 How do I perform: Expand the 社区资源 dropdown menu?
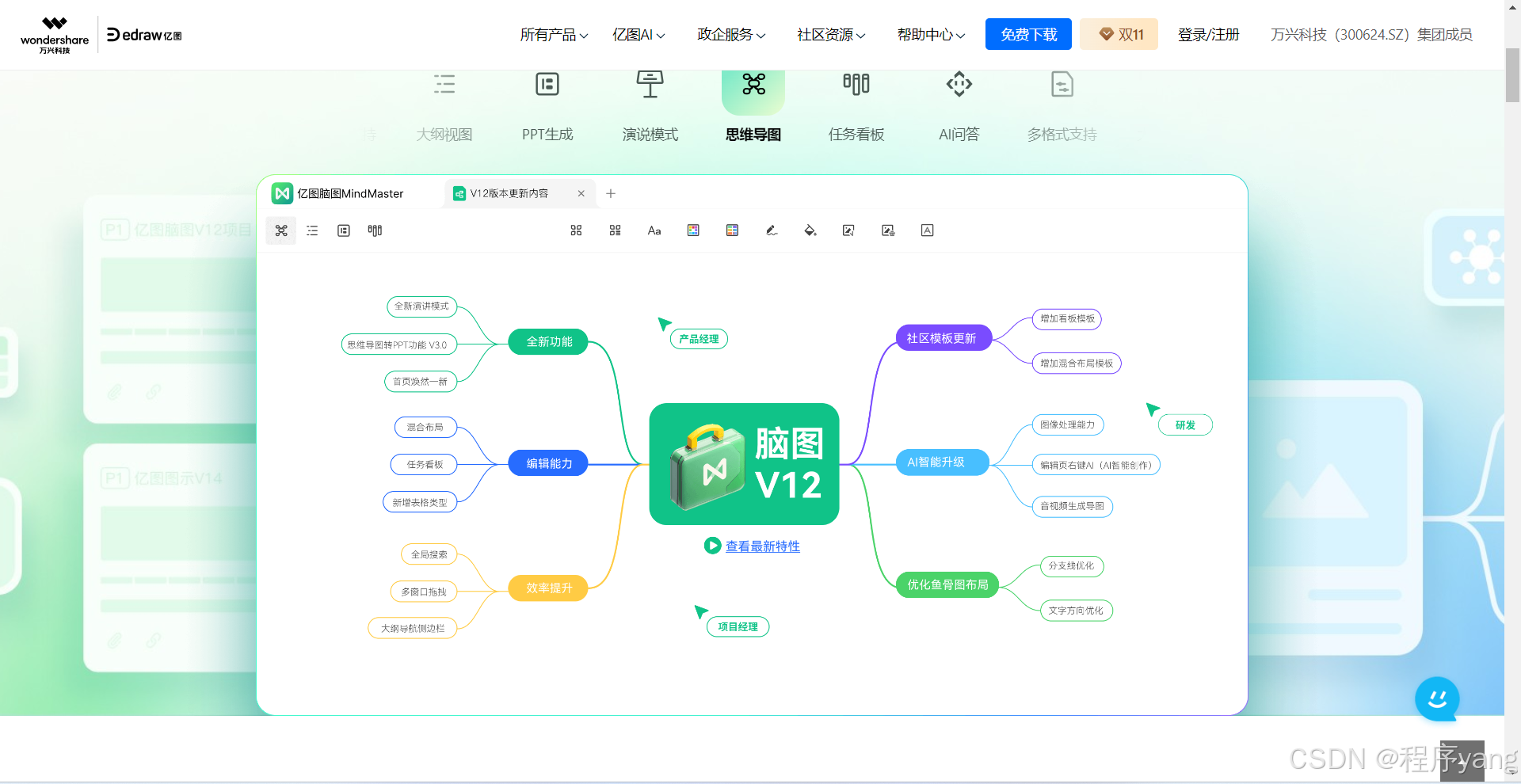(831, 35)
